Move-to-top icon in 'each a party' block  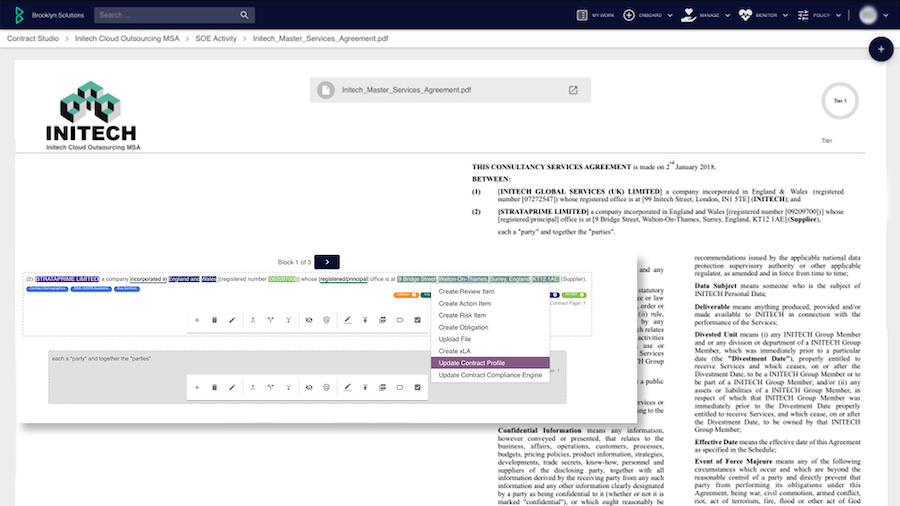[x=365, y=387]
